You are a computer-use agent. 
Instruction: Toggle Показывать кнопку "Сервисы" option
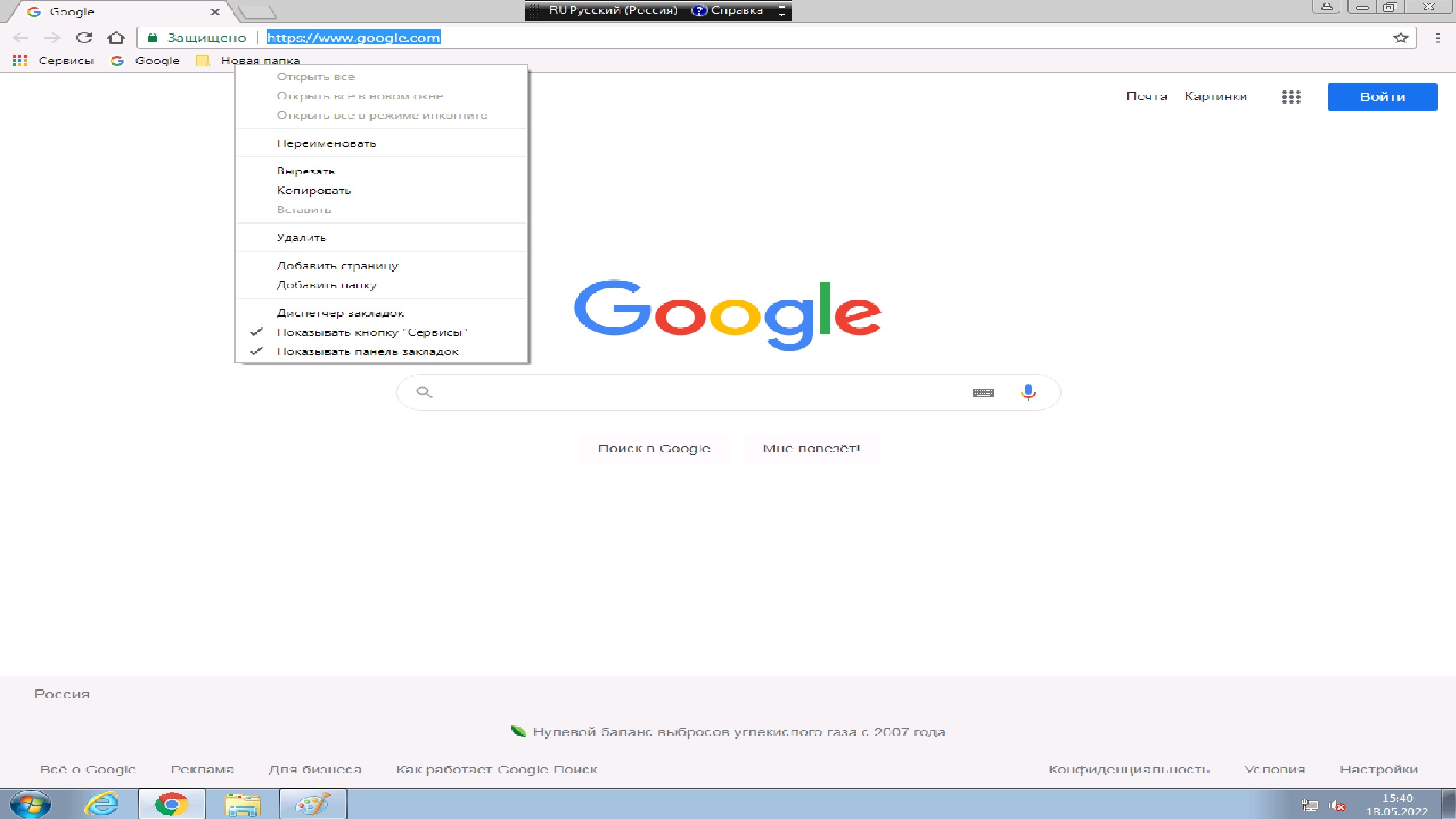372,332
